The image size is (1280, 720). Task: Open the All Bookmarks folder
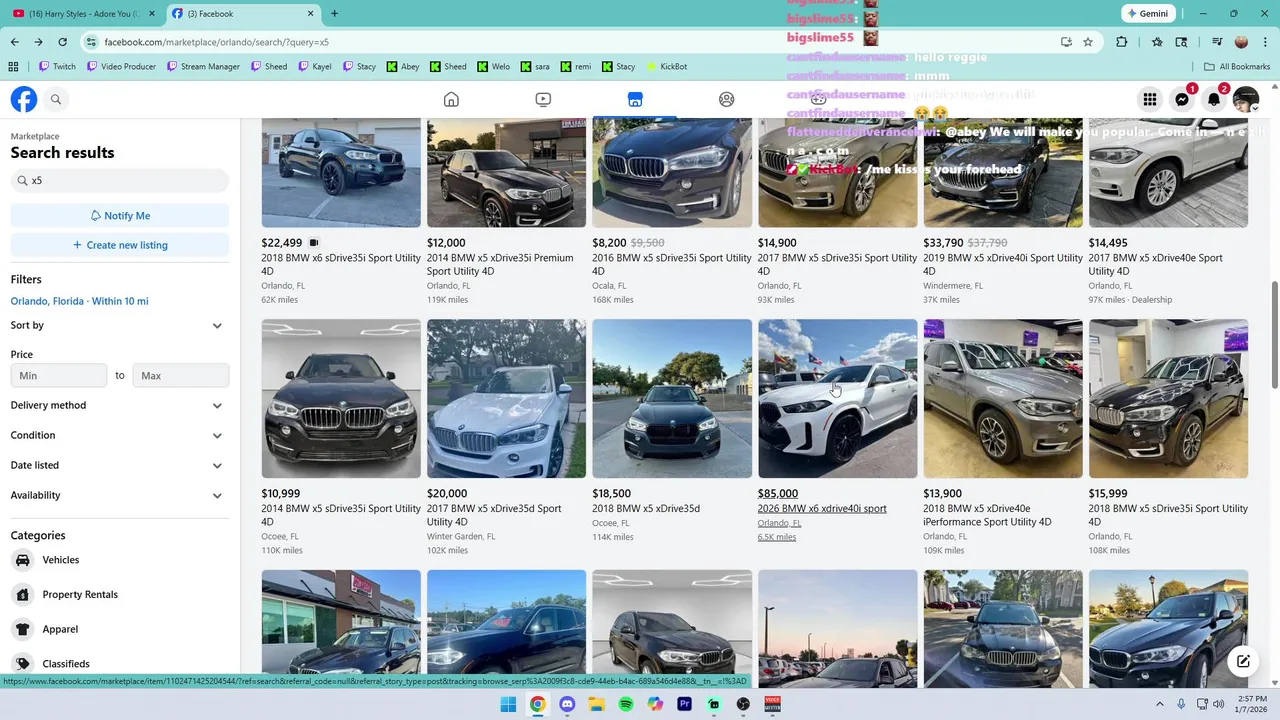click(1237, 67)
